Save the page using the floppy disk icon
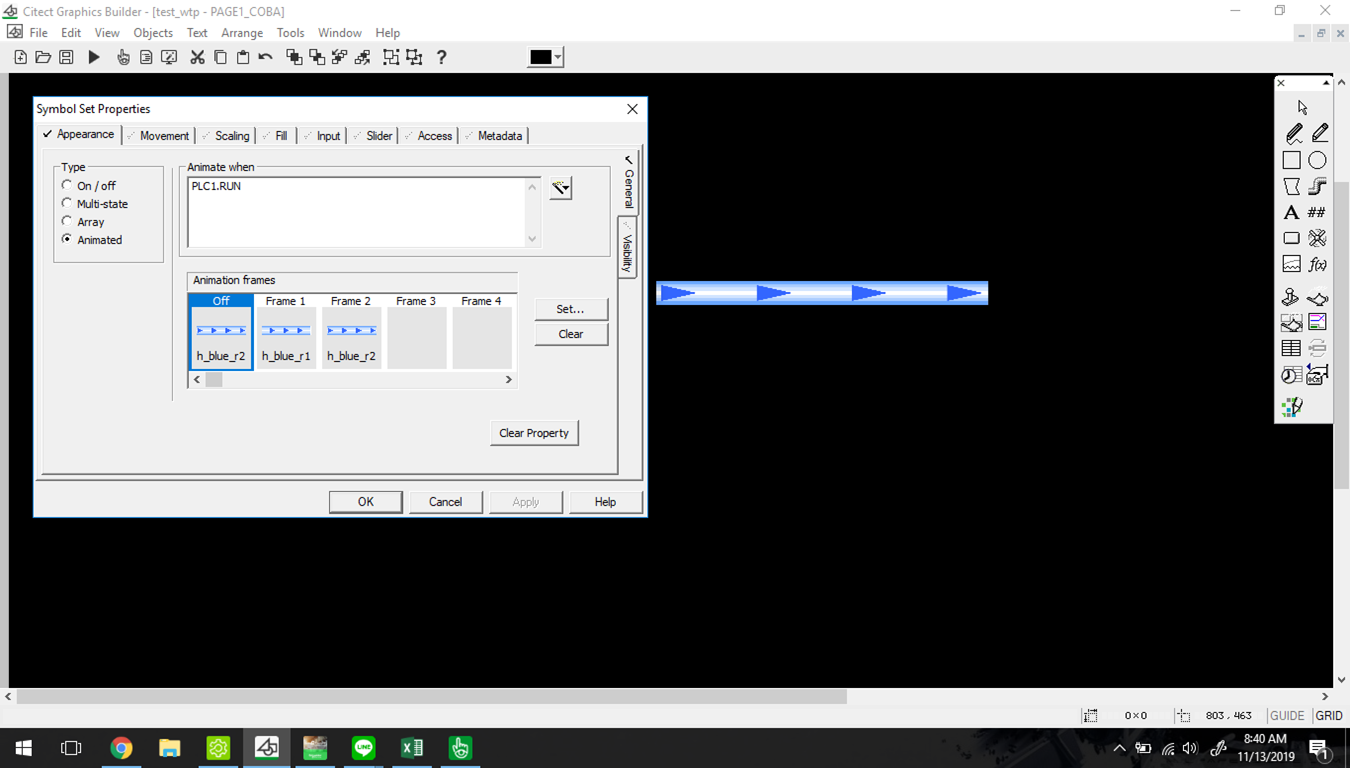 66,58
